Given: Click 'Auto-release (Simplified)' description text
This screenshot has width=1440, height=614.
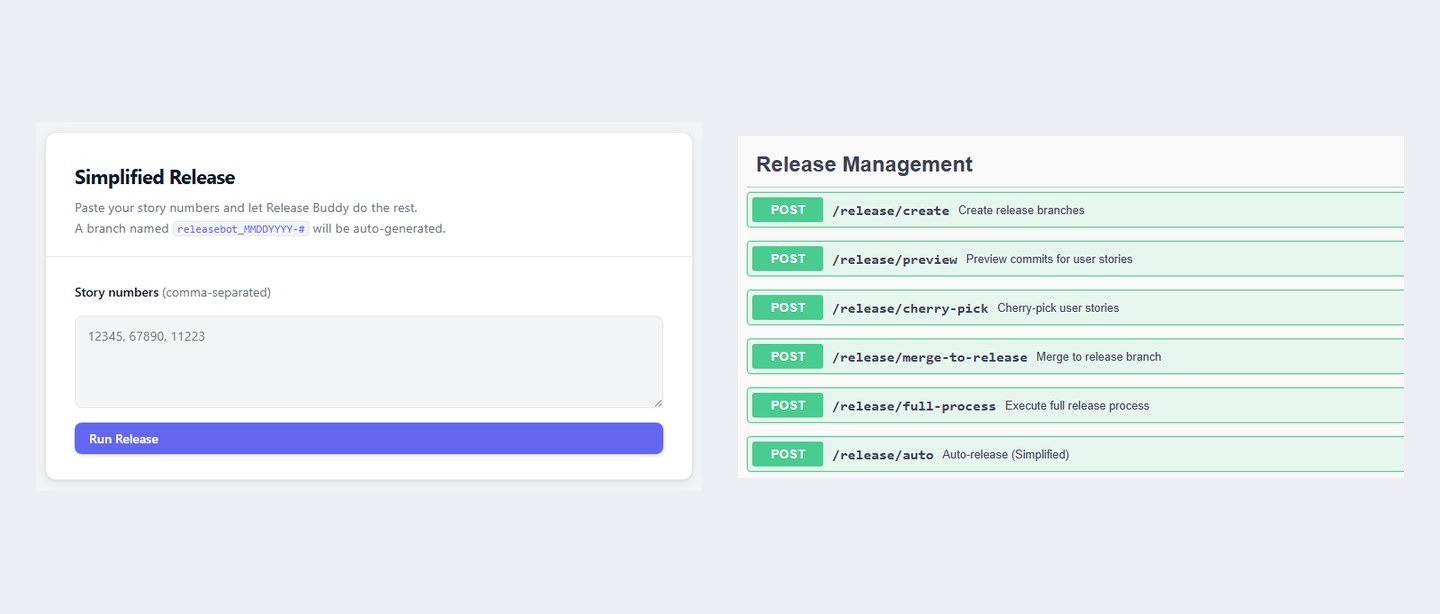Looking at the screenshot, I should tap(1005, 455).
